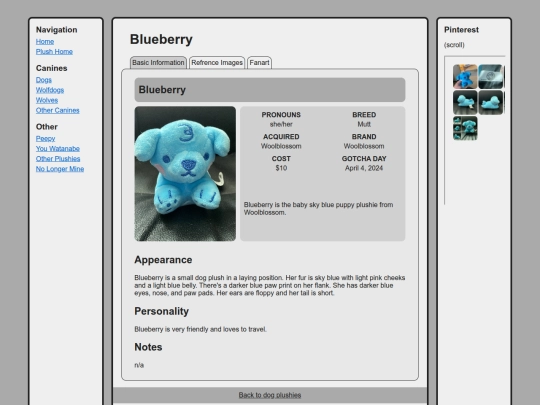Viewport: 540px width, 405px height.
Task: Click the COST value $10
Action: pos(281,168)
